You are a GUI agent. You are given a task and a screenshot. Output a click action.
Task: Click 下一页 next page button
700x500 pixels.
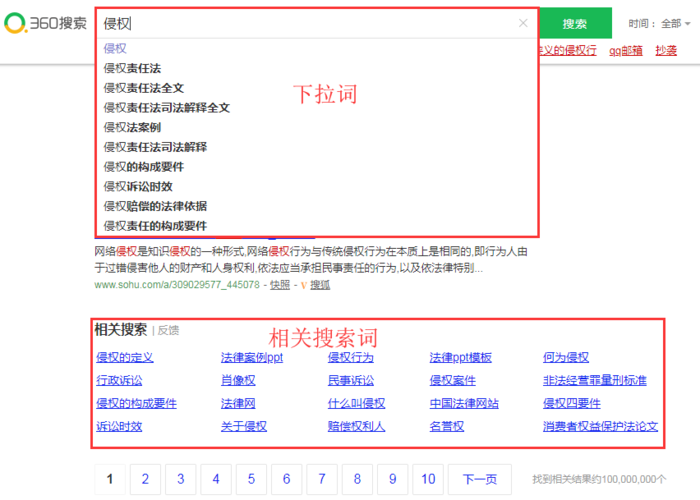[x=480, y=479]
